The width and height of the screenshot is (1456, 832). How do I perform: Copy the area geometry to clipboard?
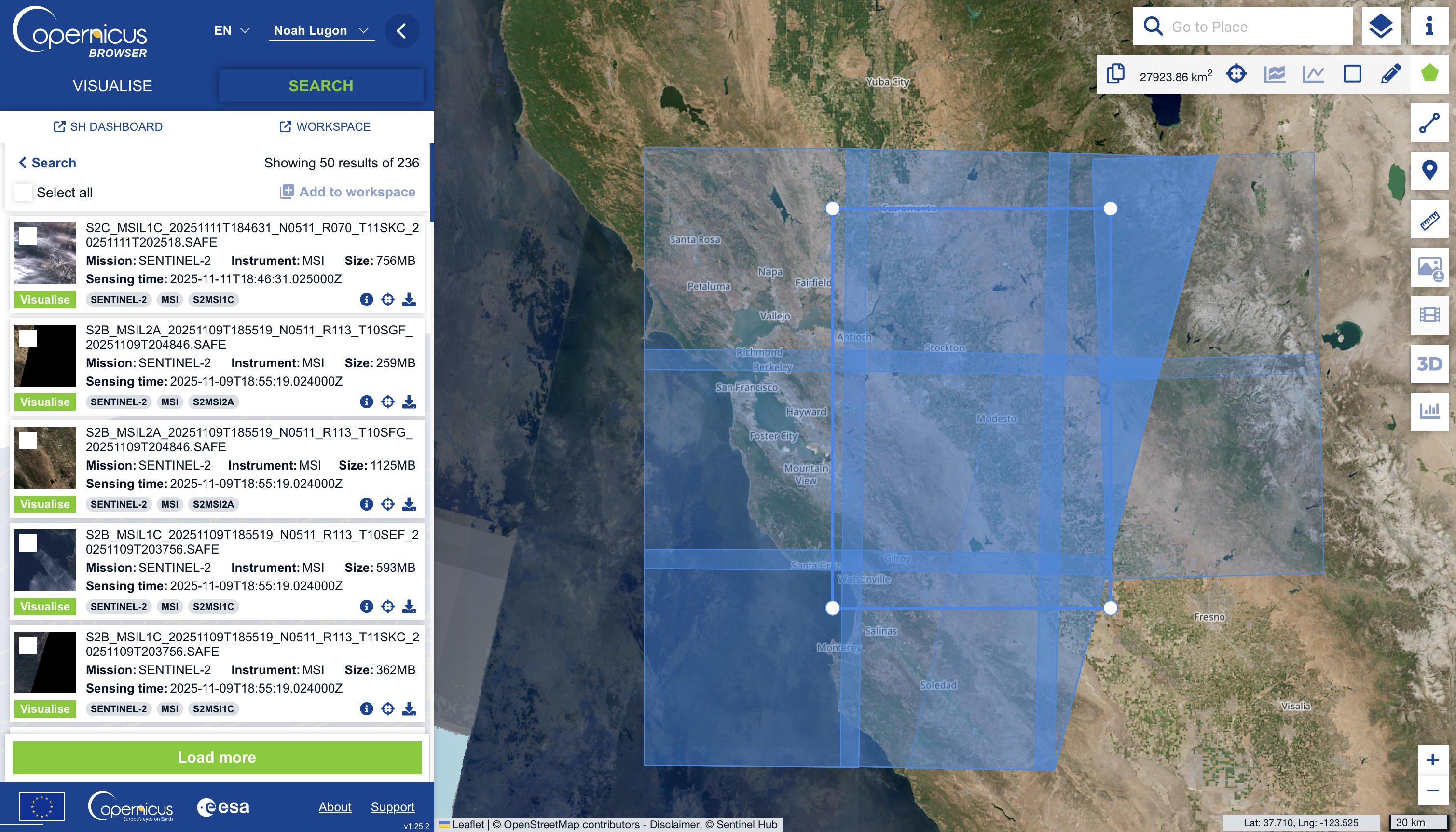(1114, 74)
